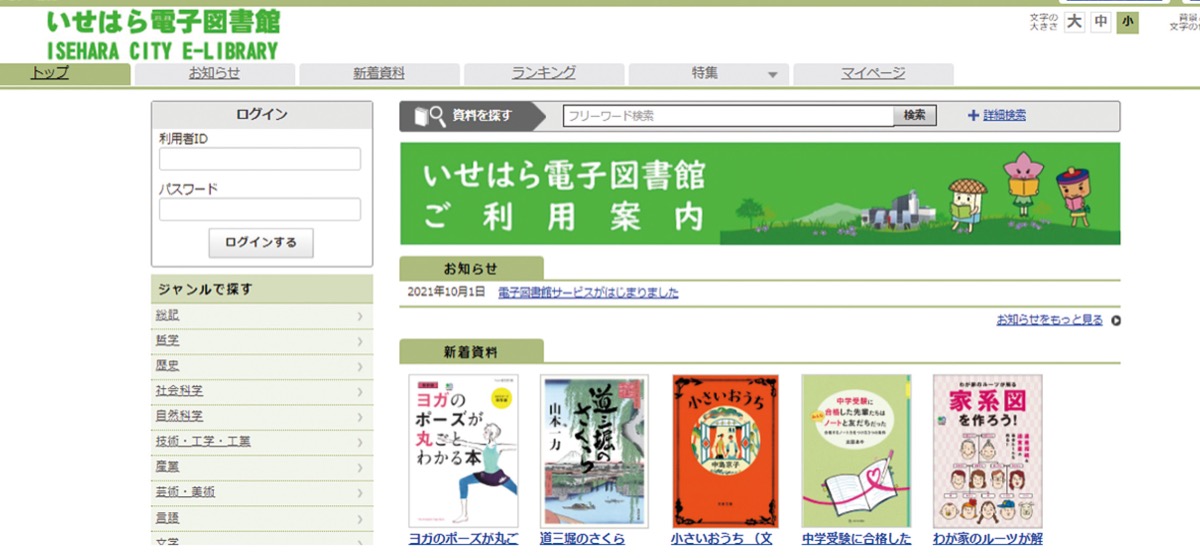This screenshot has width=1200, height=558.
Task: Click the 利用者ID input field
Action: pos(260,159)
